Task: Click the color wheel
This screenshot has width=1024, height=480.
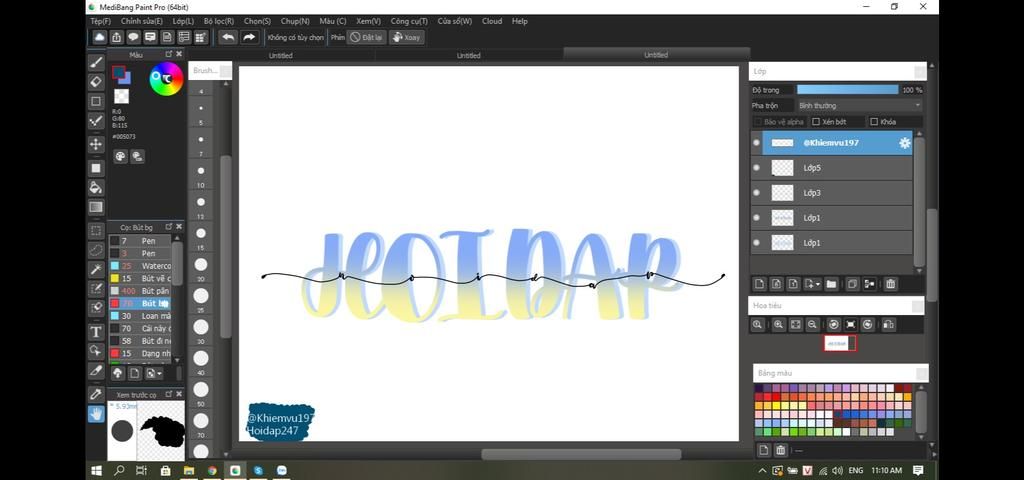Action: tap(166, 79)
